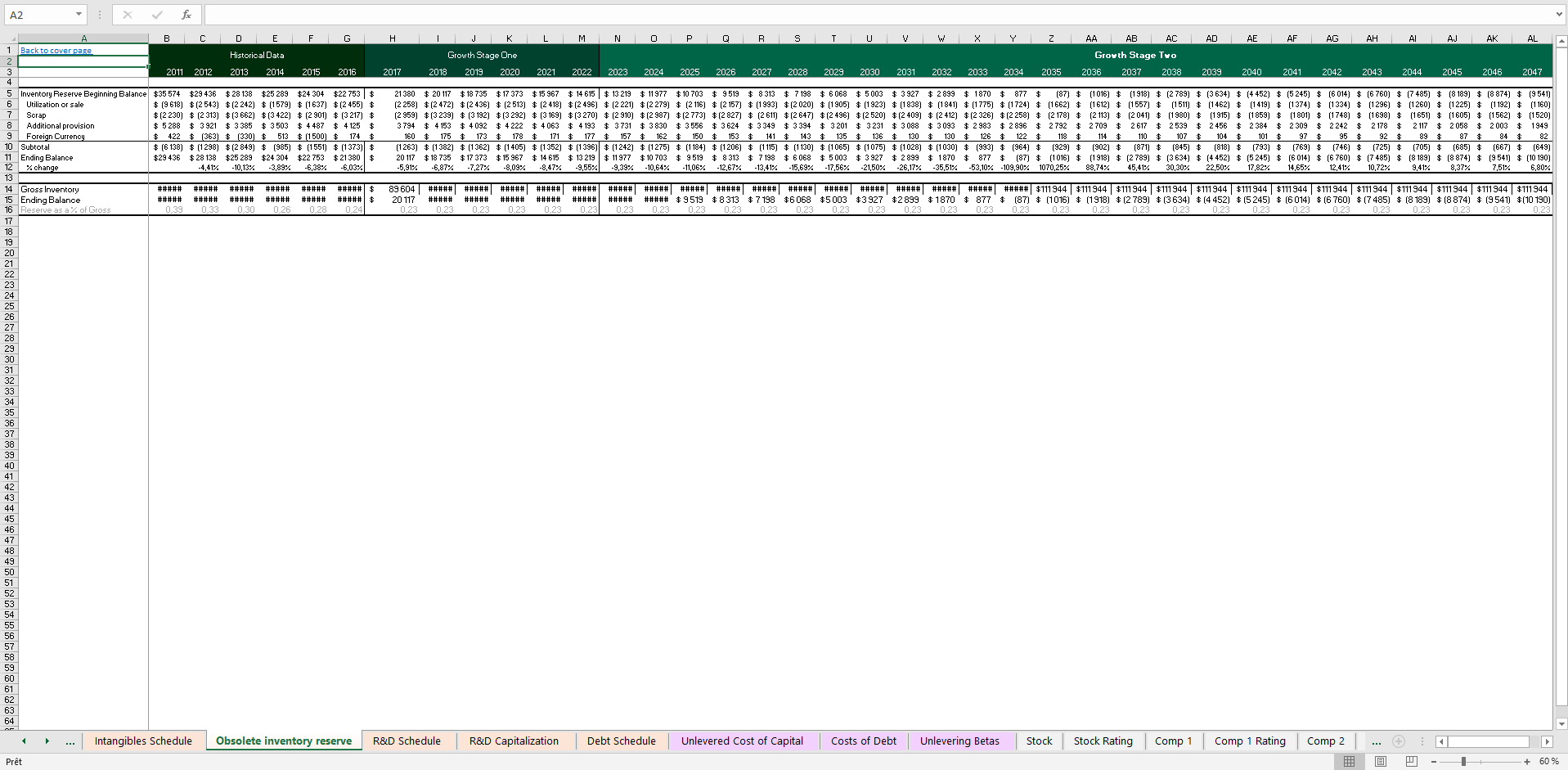Click the Subtotal row label
Screen dimensions: 1568x770
(x=35, y=147)
